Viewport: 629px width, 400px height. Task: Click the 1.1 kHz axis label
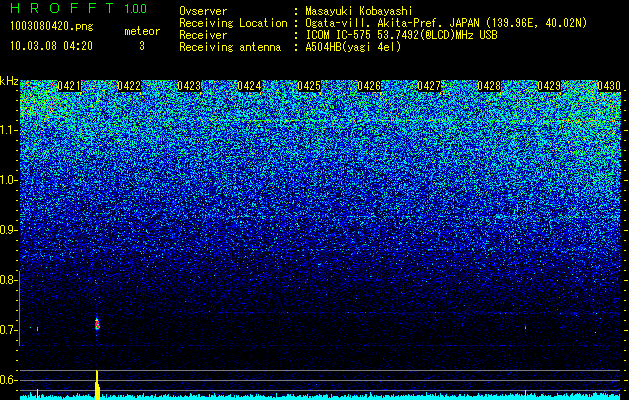pos(8,130)
